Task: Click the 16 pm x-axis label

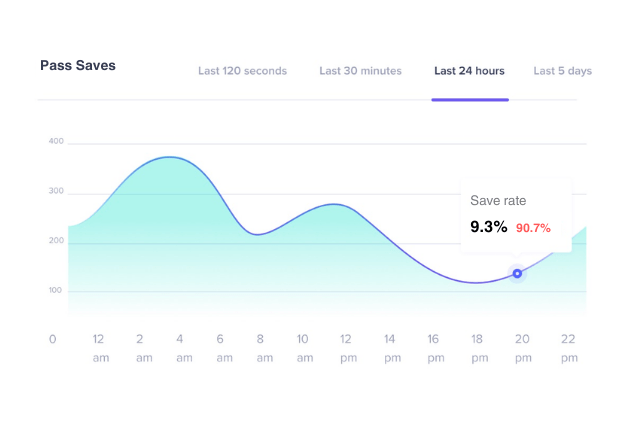Action: (433, 347)
